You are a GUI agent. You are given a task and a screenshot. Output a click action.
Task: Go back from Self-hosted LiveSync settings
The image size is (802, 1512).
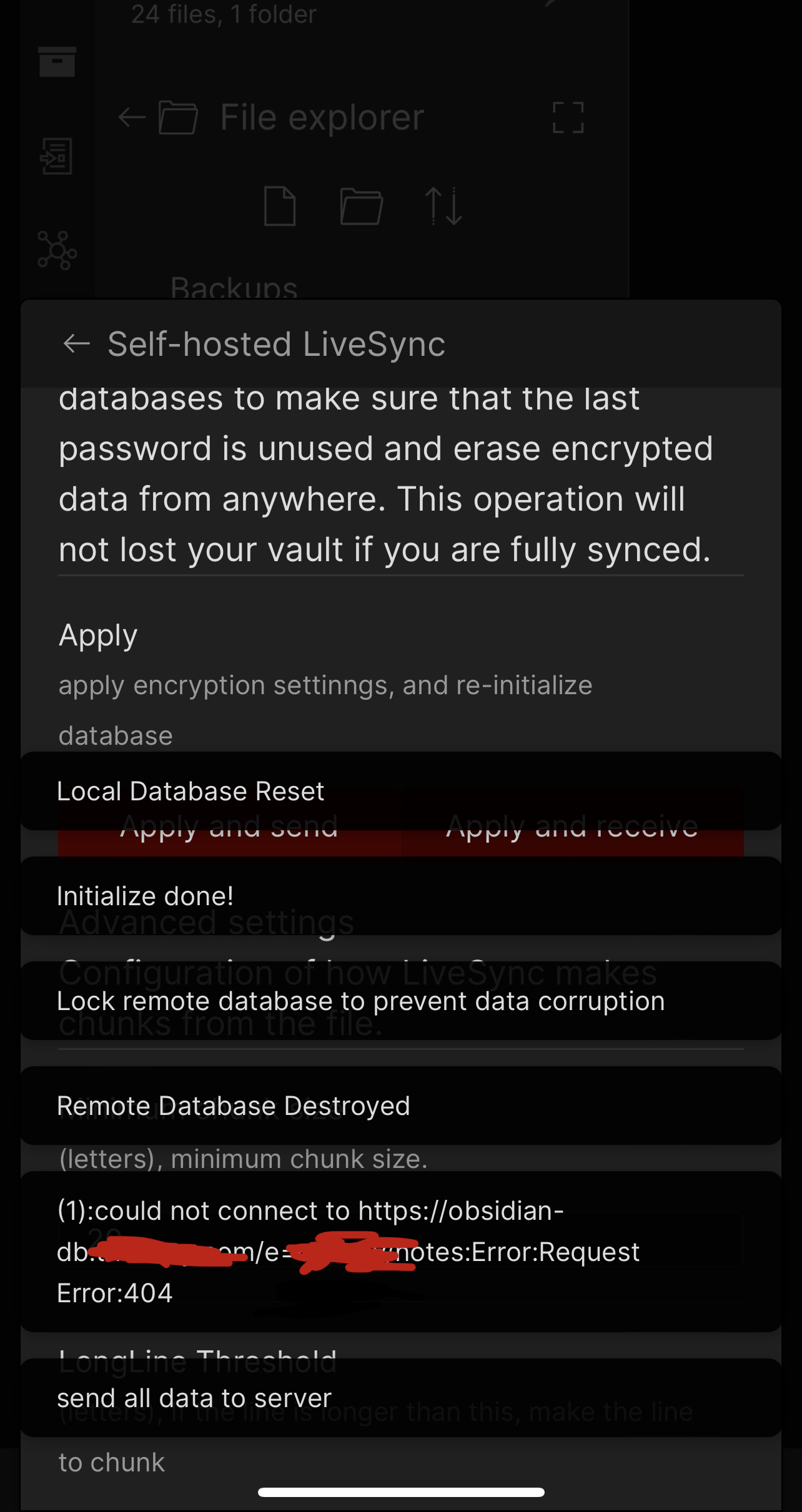76,344
